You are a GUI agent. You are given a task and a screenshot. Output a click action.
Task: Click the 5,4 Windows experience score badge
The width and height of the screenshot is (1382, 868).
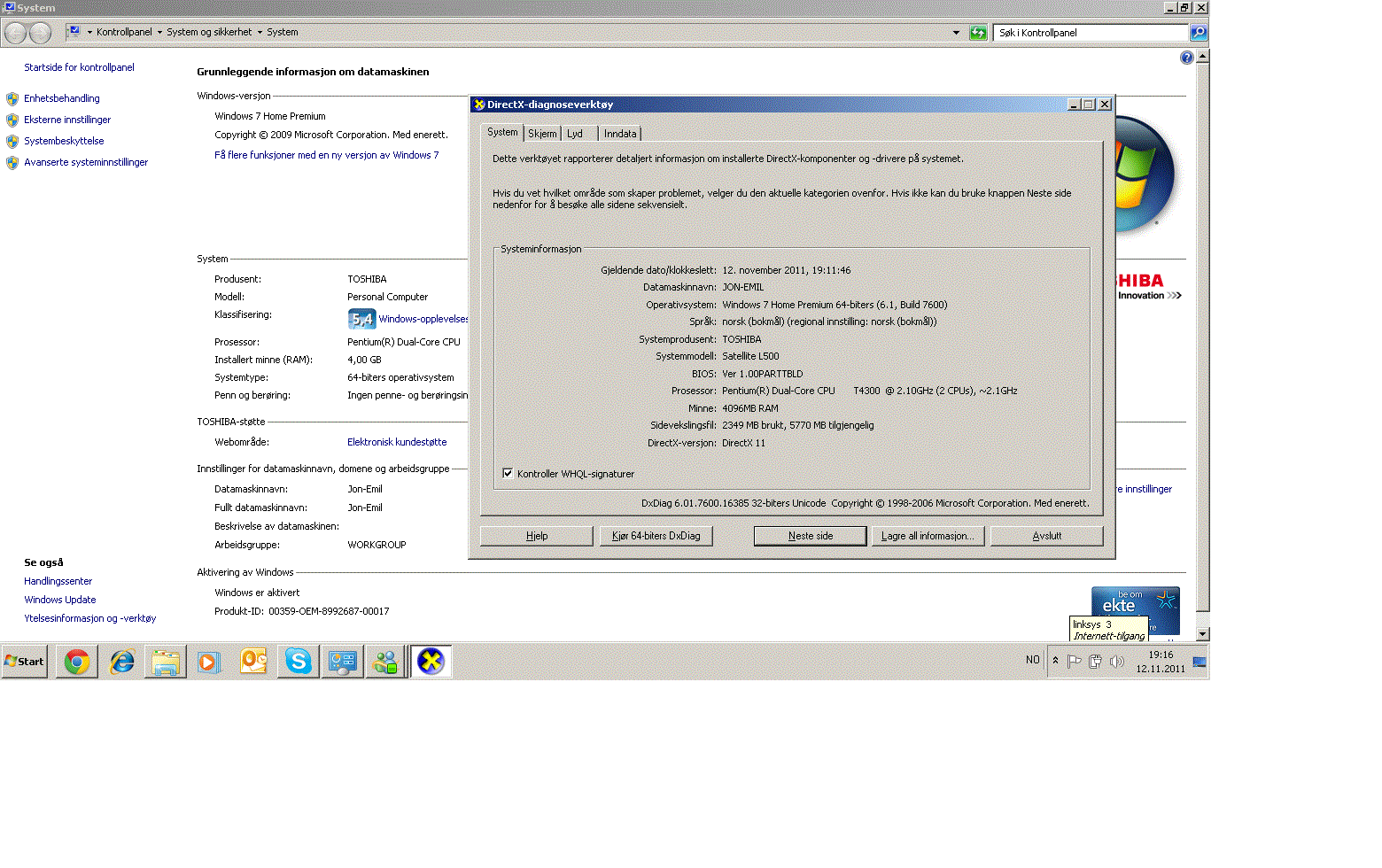pyautogui.click(x=361, y=319)
